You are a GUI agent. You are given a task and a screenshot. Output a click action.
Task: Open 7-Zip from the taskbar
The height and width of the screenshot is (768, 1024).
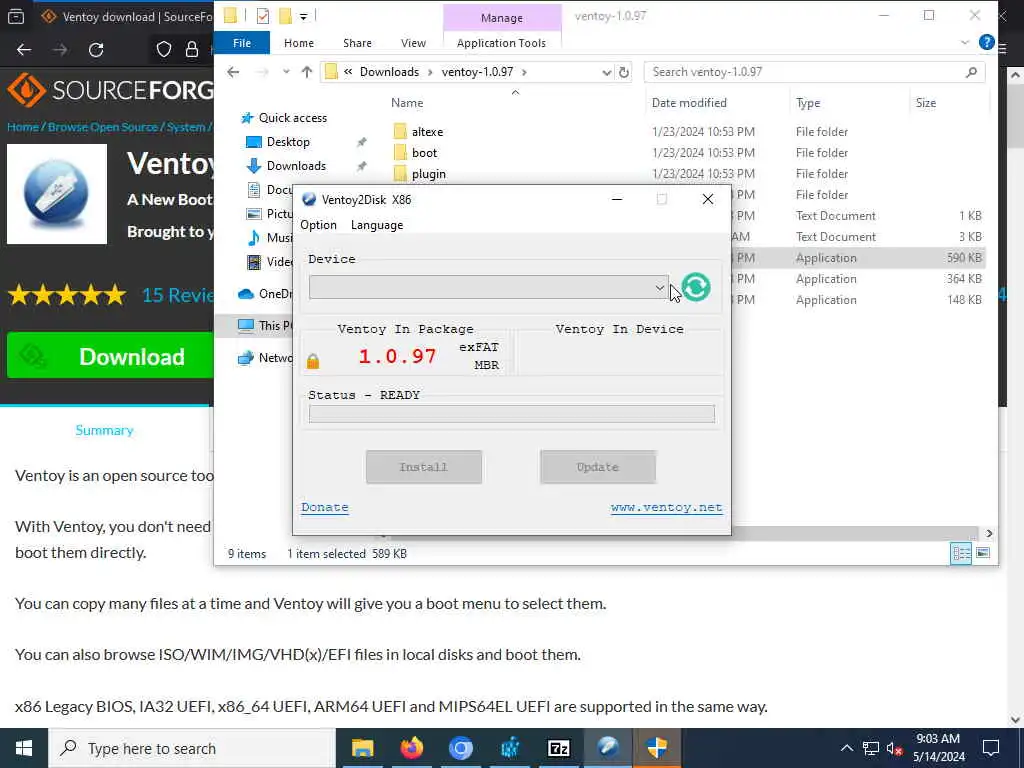pos(558,748)
